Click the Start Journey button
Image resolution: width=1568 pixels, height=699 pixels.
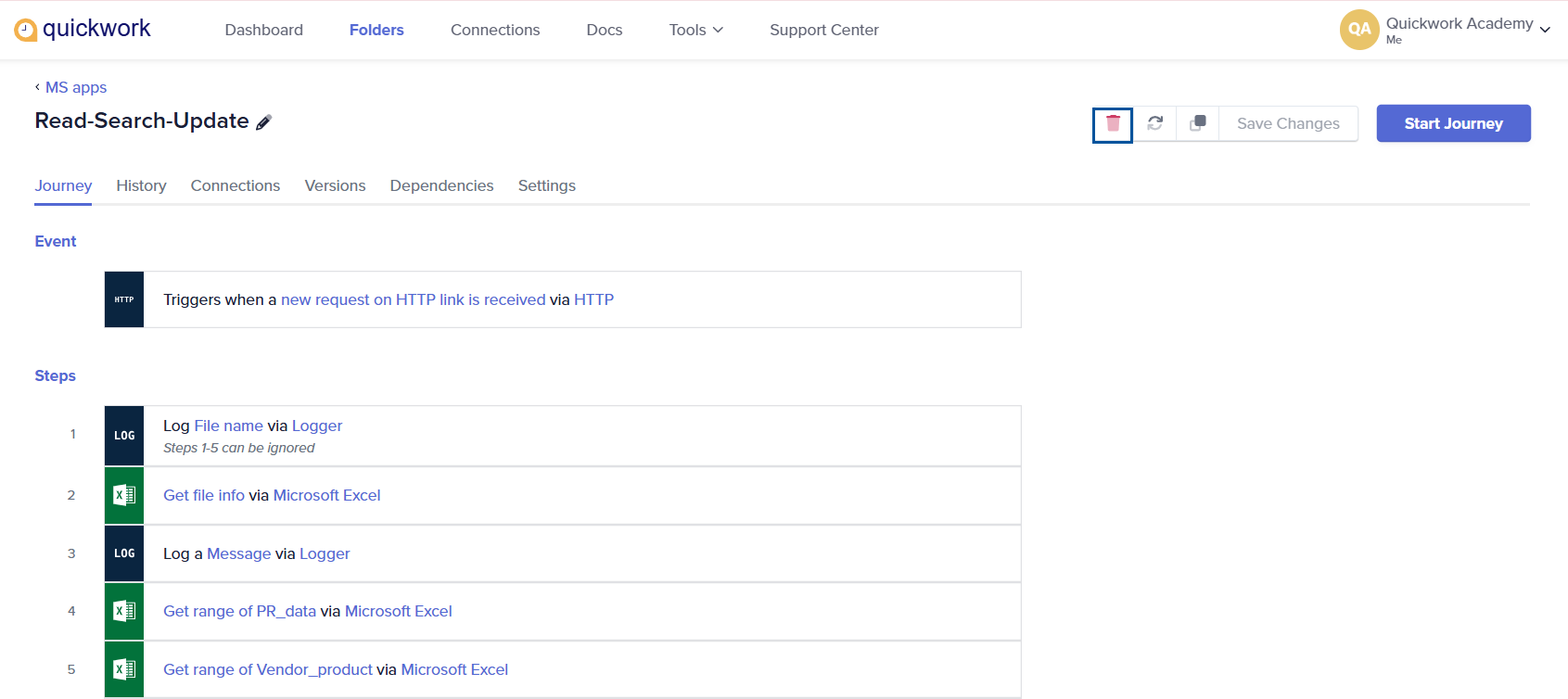tap(1453, 123)
